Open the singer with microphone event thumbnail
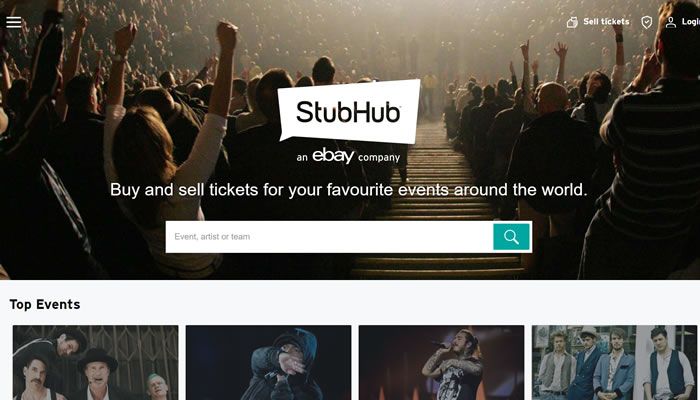The height and width of the screenshot is (400, 700). pyautogui.click(x=441, y=362)
